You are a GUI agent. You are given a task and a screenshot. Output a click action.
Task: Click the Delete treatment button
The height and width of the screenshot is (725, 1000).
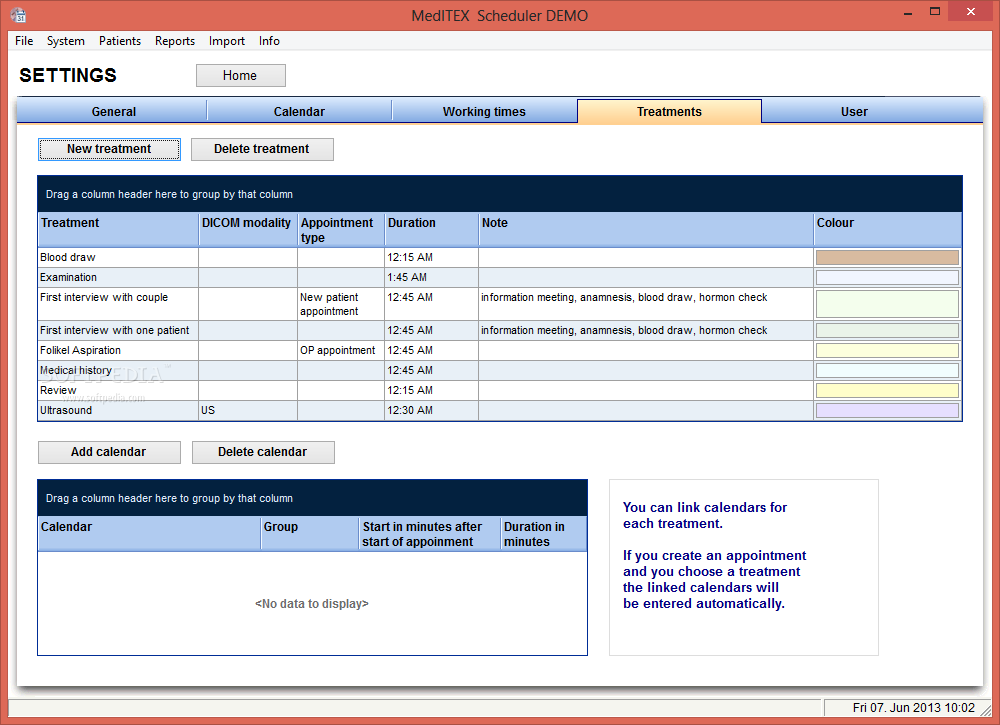click(x=262, y=149)
